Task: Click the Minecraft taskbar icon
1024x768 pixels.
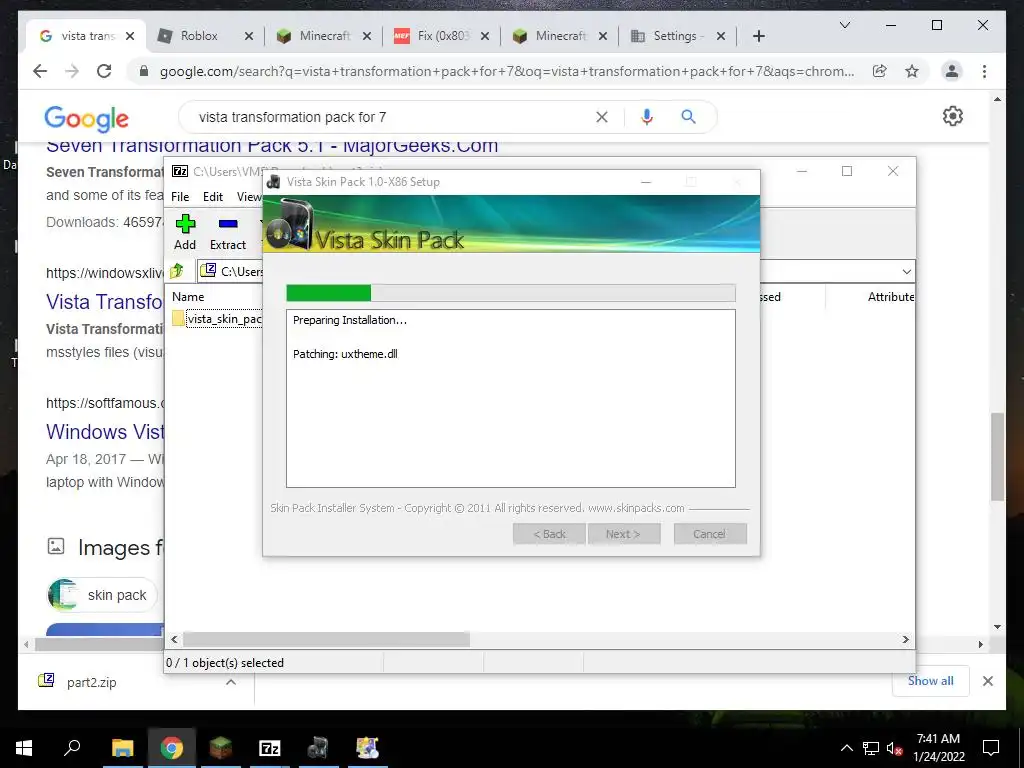Action: pyautogui.click(x=221, y=748)
